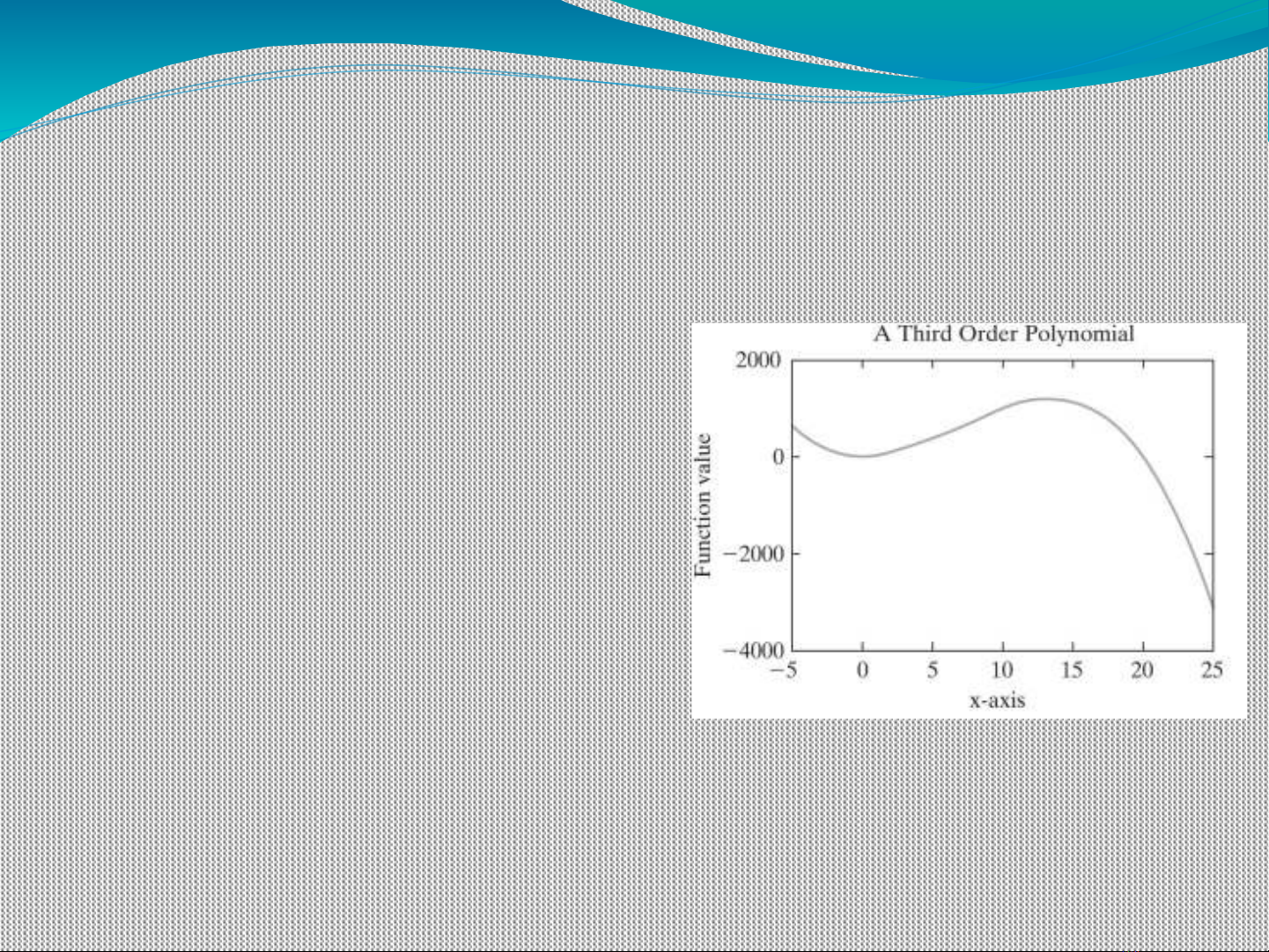Click the 0 tick label on the x-axis
The image size is (1269, 952).
(863, 670)
